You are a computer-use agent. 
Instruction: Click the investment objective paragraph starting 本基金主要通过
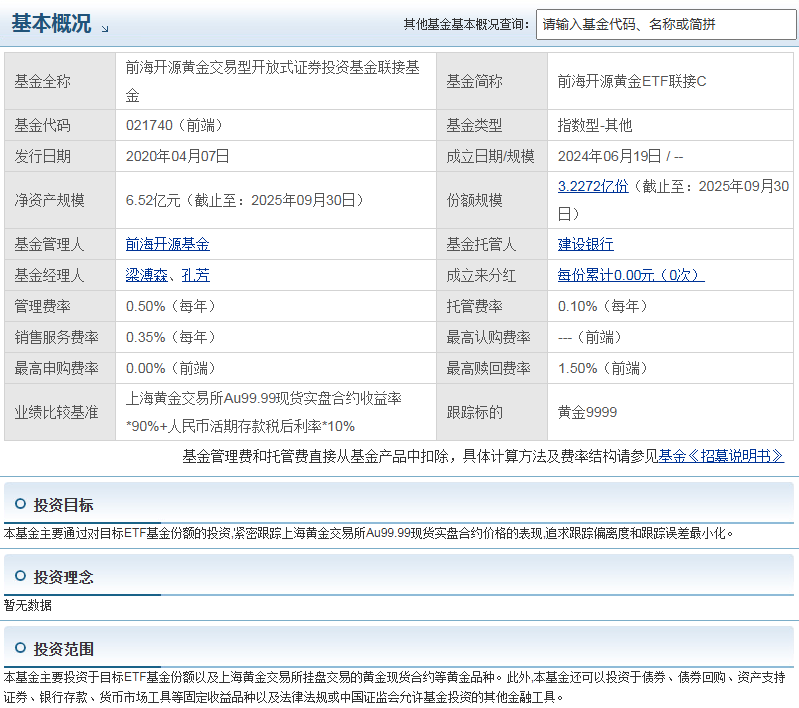point(368,534)
